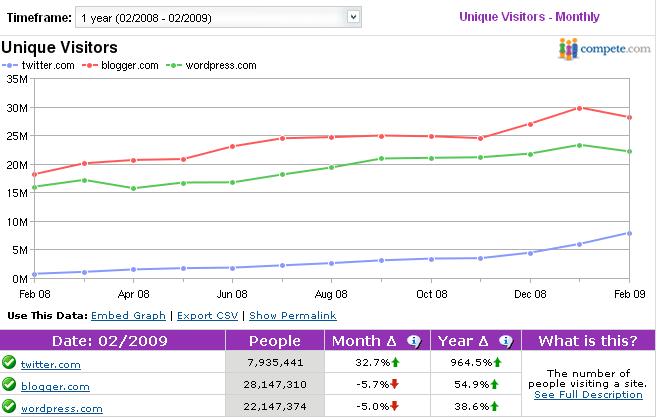Select the 7,935,441 people value

pos(275,362)
